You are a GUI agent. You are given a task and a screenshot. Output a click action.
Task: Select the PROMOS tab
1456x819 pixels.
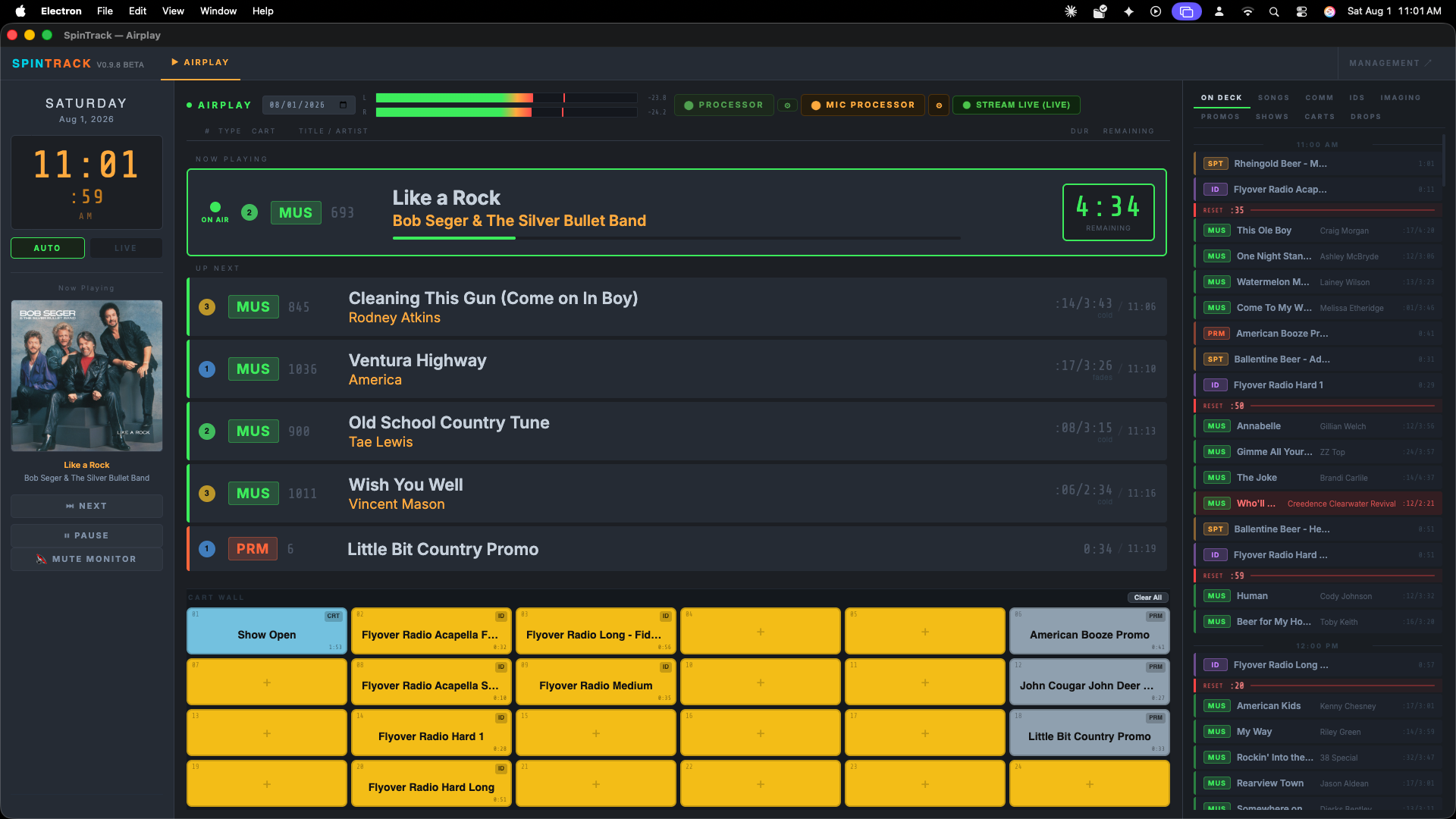1220,117
